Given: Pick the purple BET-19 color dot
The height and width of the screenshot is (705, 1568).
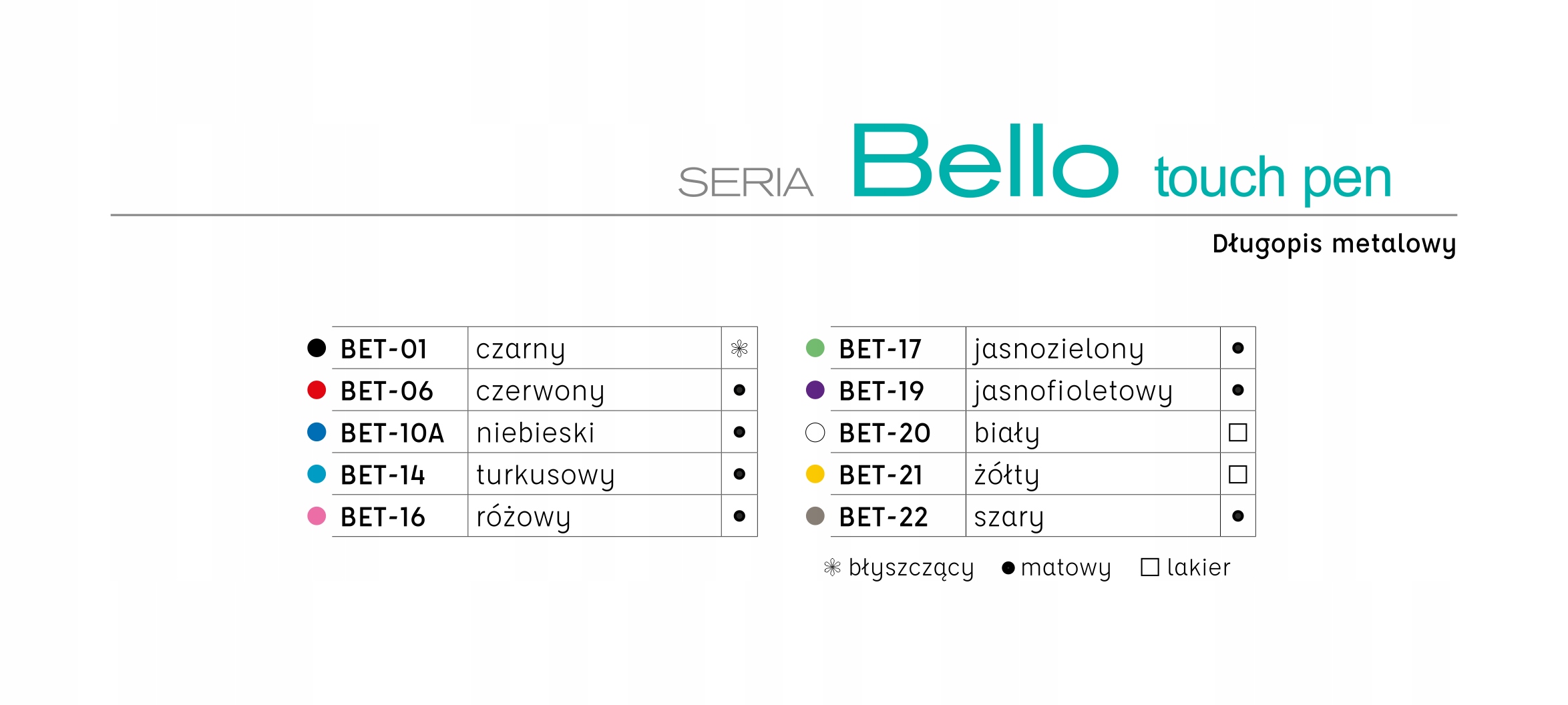Looking at the screenshot, I should [815, 390].
